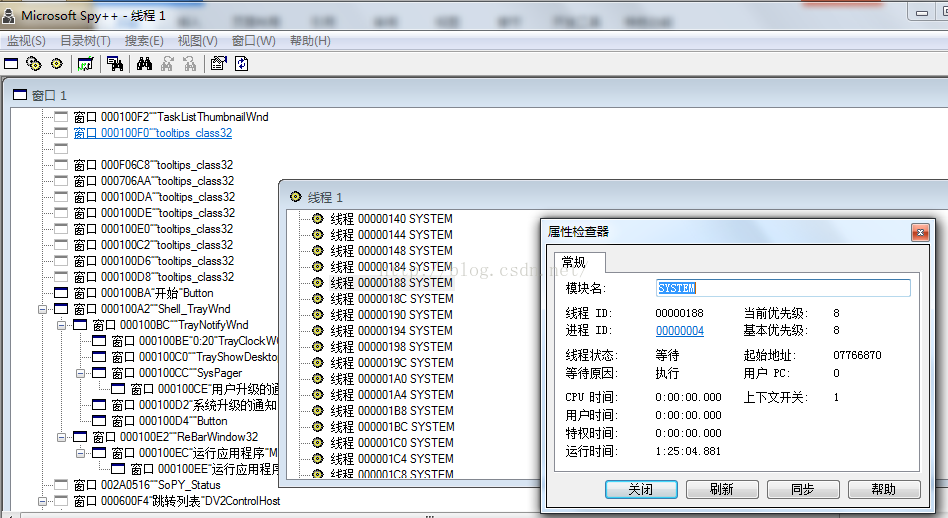
Task: Open the Windows view from toolbar
Action: (x=11, y=63)
